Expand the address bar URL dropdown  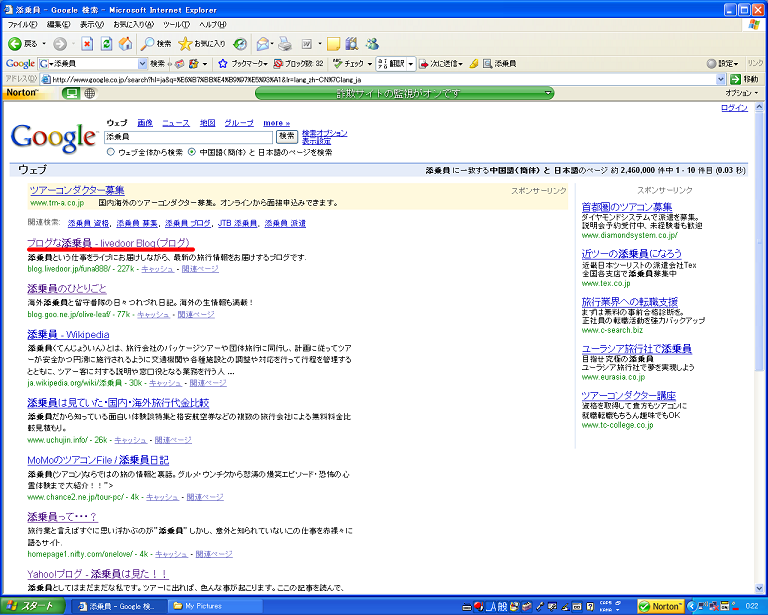[x=720, y=79]
